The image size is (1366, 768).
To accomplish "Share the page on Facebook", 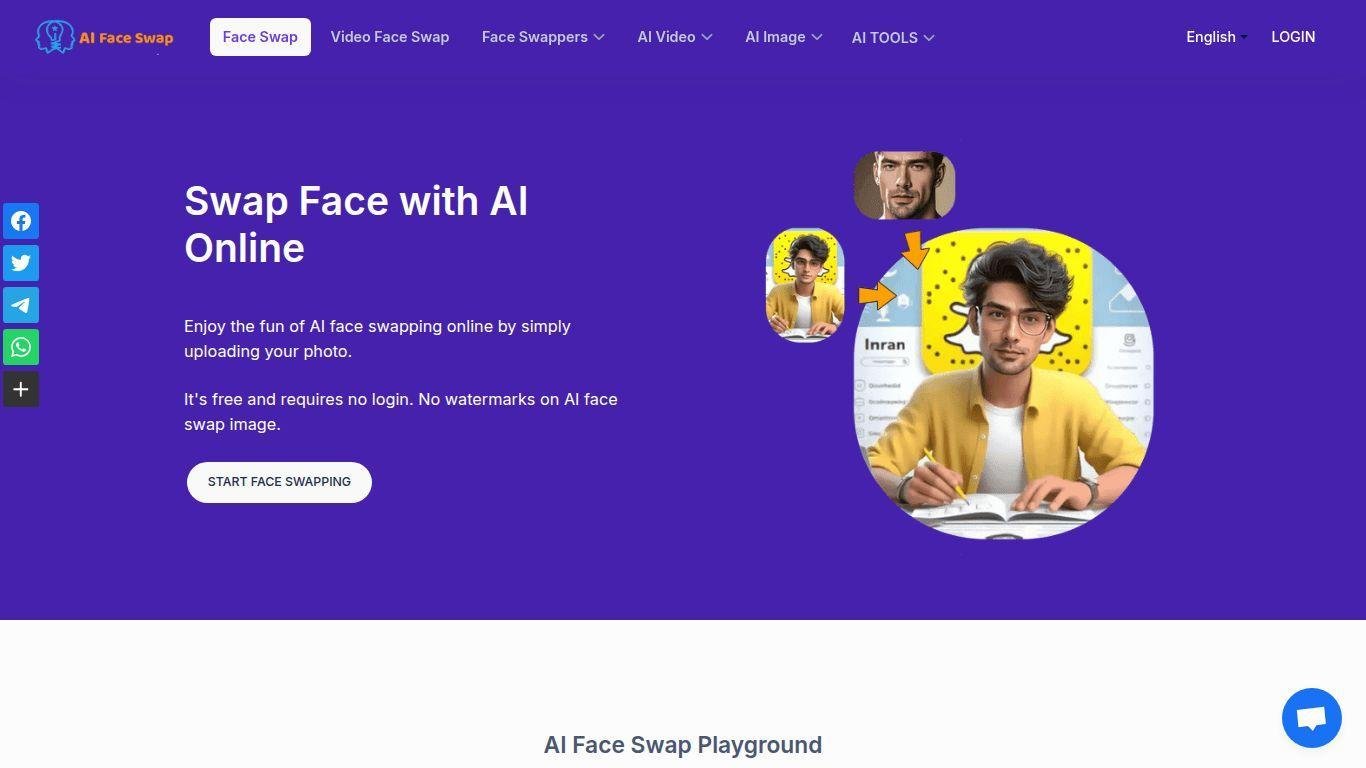I will tap(21, 221).
